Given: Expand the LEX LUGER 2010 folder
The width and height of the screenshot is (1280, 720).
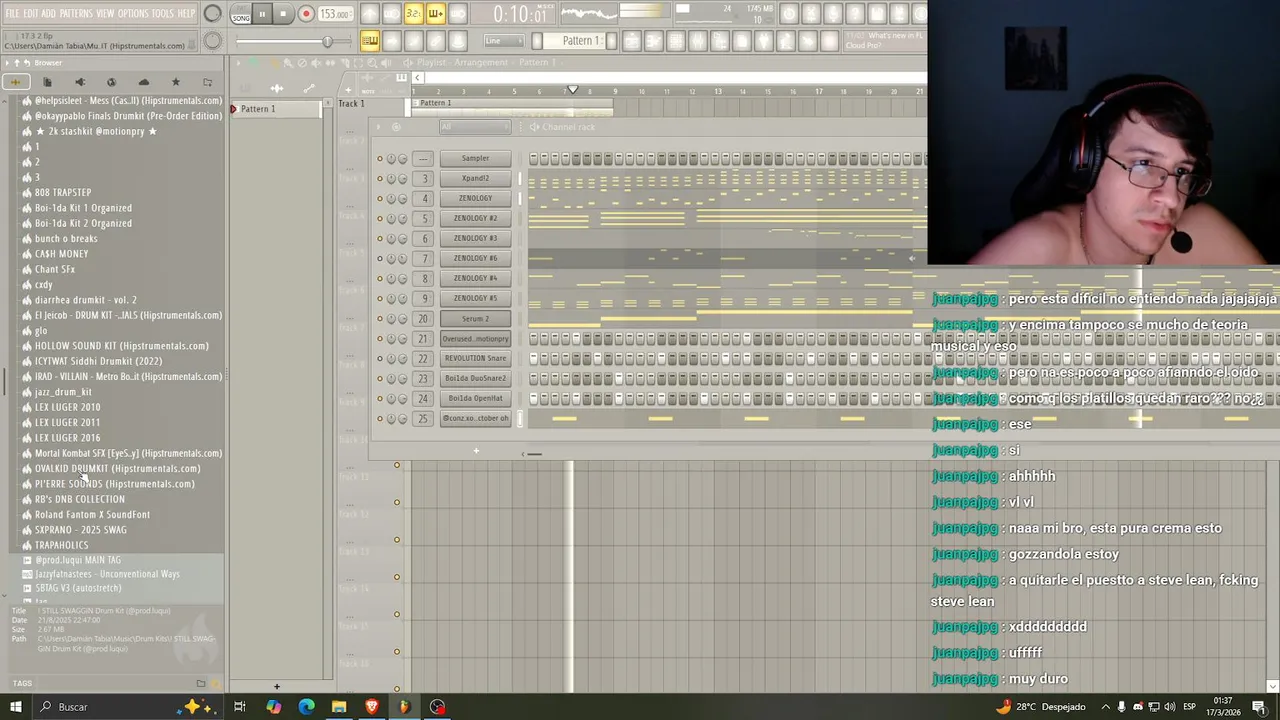Looking at the screenshot, I should pyautogui.click(x=67, y=407).
